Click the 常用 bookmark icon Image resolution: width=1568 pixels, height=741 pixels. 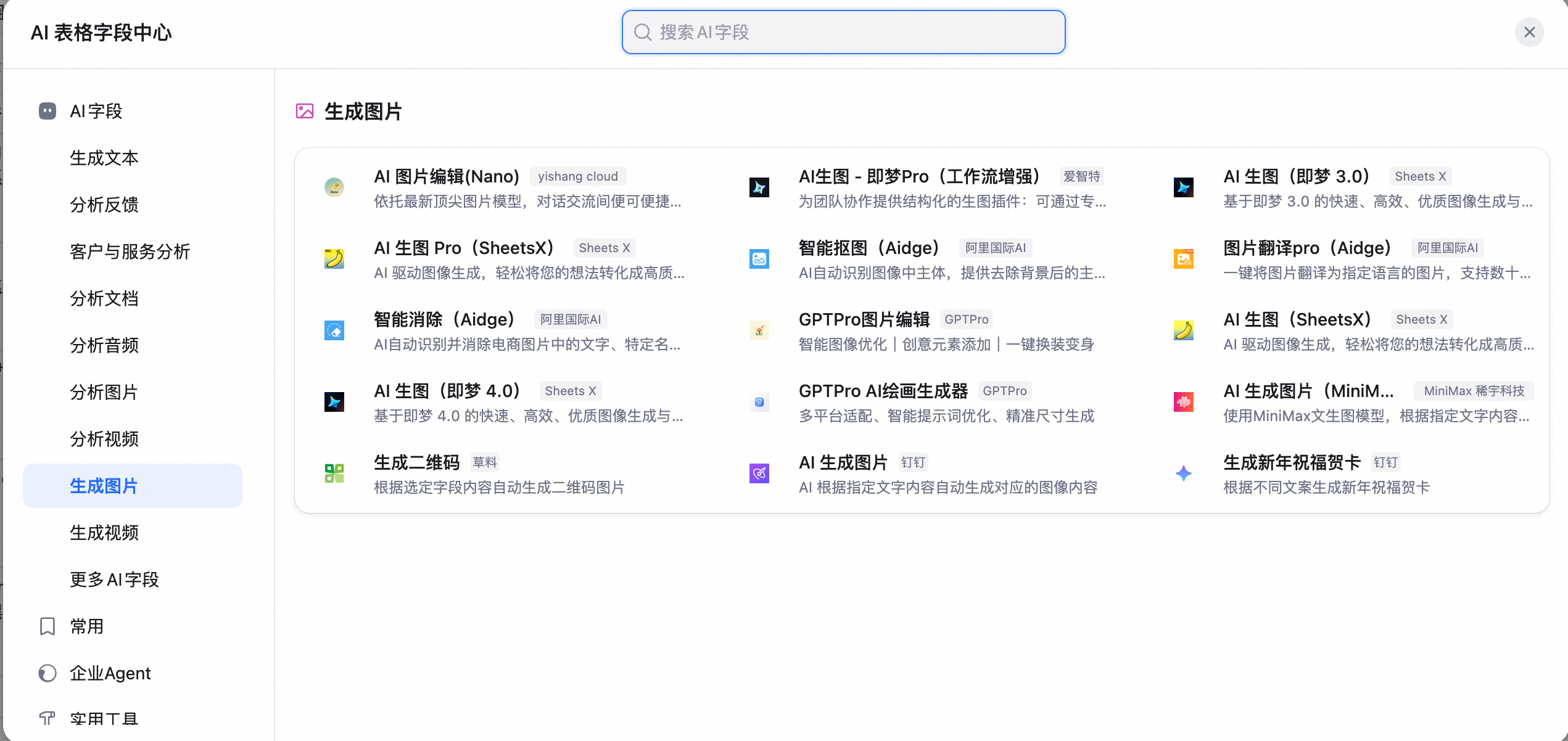click(47, 626)
